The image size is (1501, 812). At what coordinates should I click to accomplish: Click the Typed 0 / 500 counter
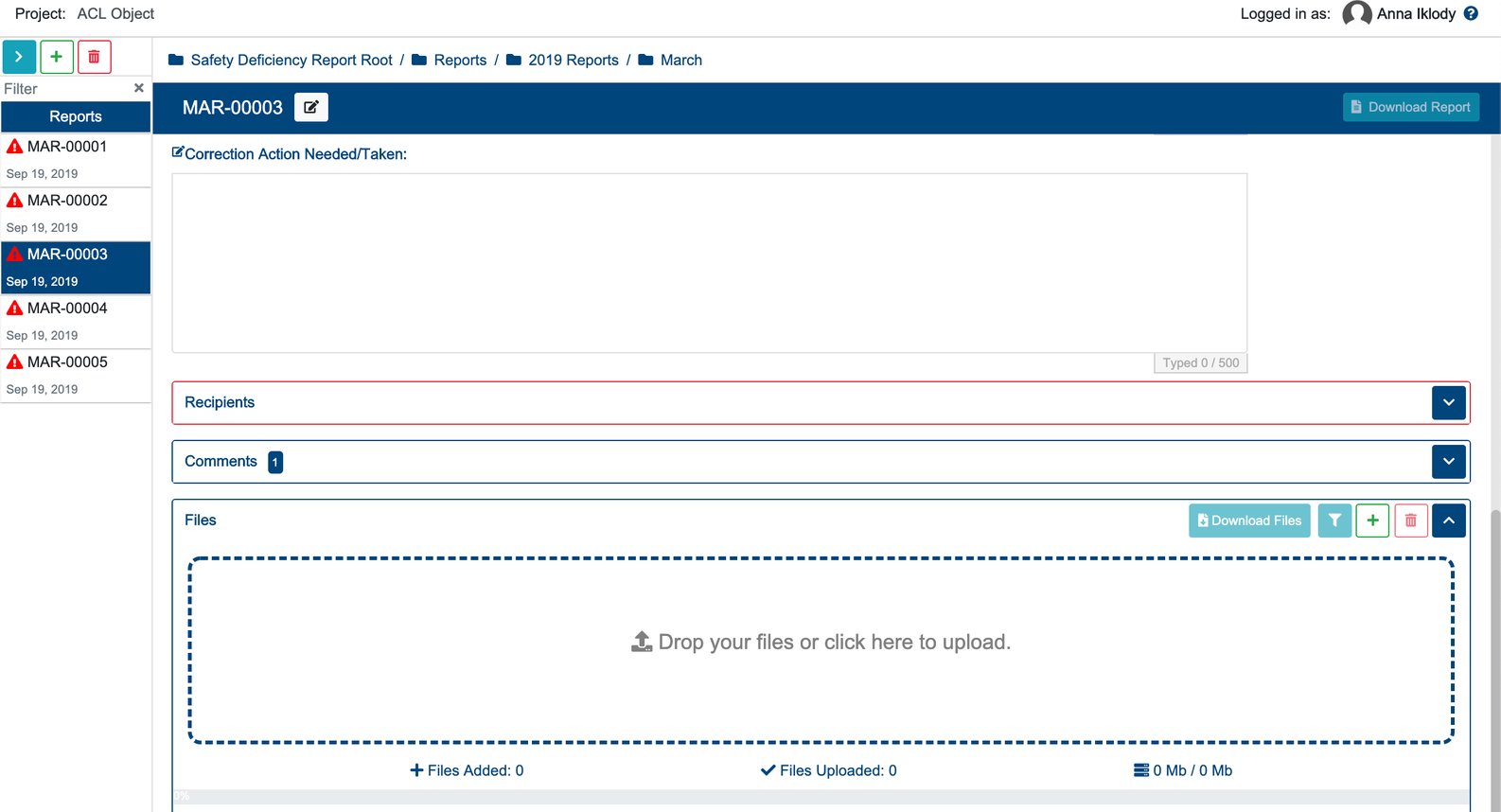pos(1200,362)
